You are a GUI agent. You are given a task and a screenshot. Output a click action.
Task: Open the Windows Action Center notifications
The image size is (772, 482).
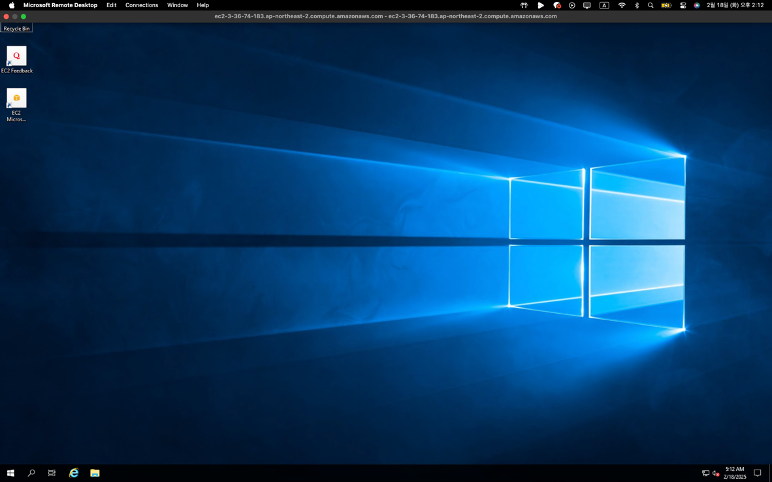coord(757,473)
